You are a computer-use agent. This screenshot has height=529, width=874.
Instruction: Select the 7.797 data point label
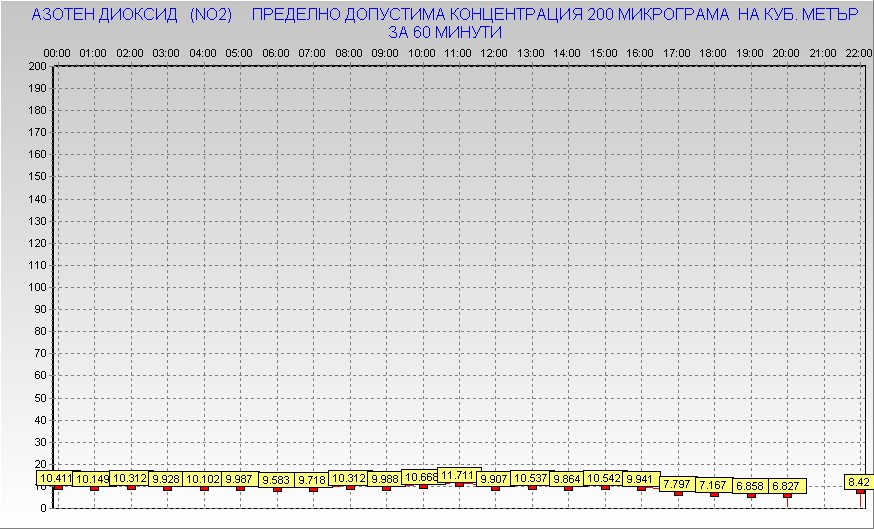click(x=677, y=484)
